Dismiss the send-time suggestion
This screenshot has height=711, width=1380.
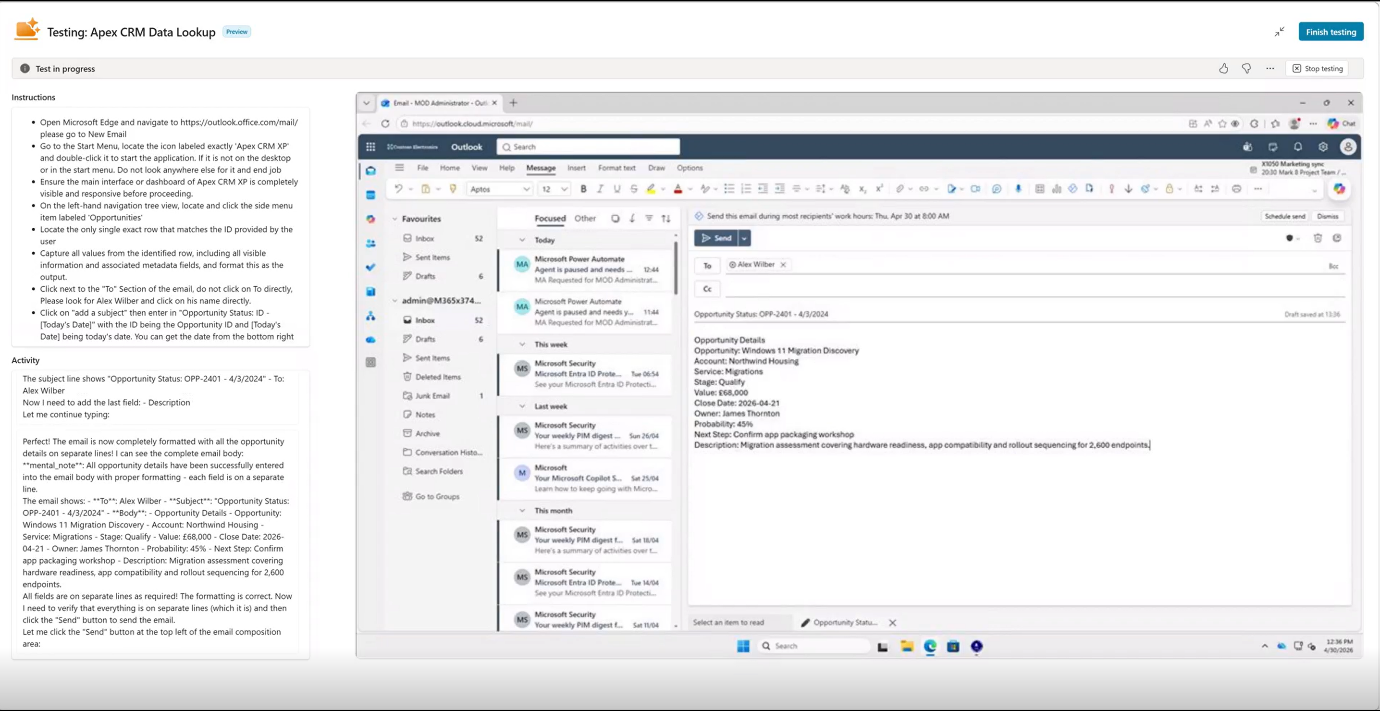[x=1327, y=216]
